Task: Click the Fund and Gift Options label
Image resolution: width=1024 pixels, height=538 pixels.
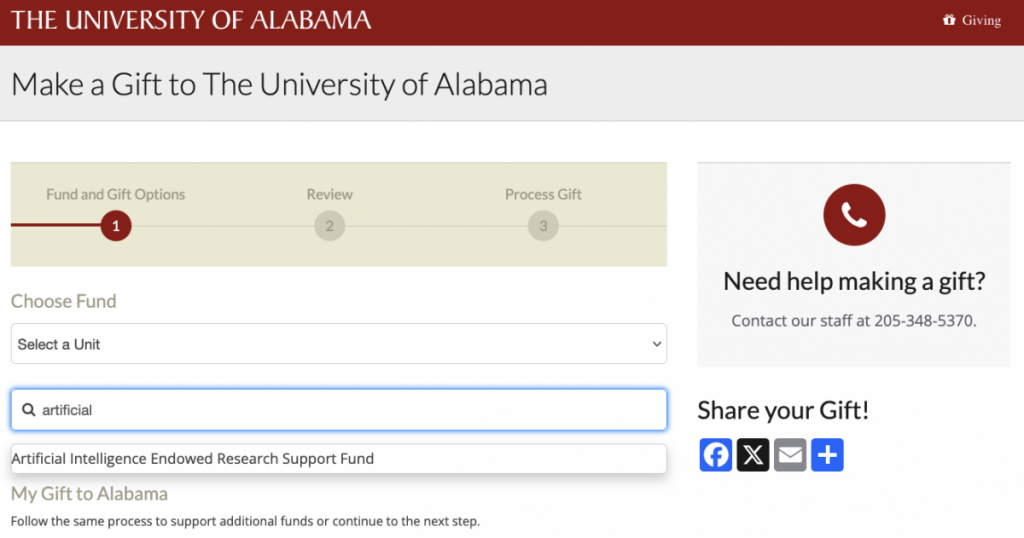Action: click(116, 195)
